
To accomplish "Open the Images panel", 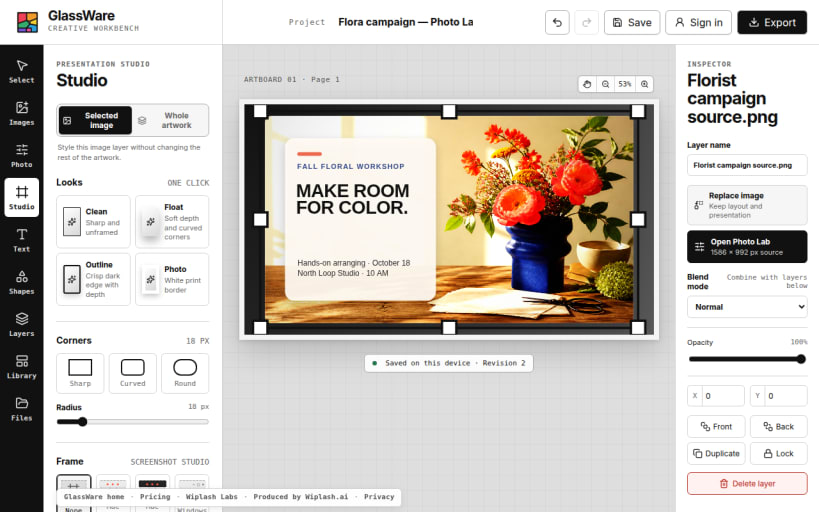I will [x=21, y=113].
